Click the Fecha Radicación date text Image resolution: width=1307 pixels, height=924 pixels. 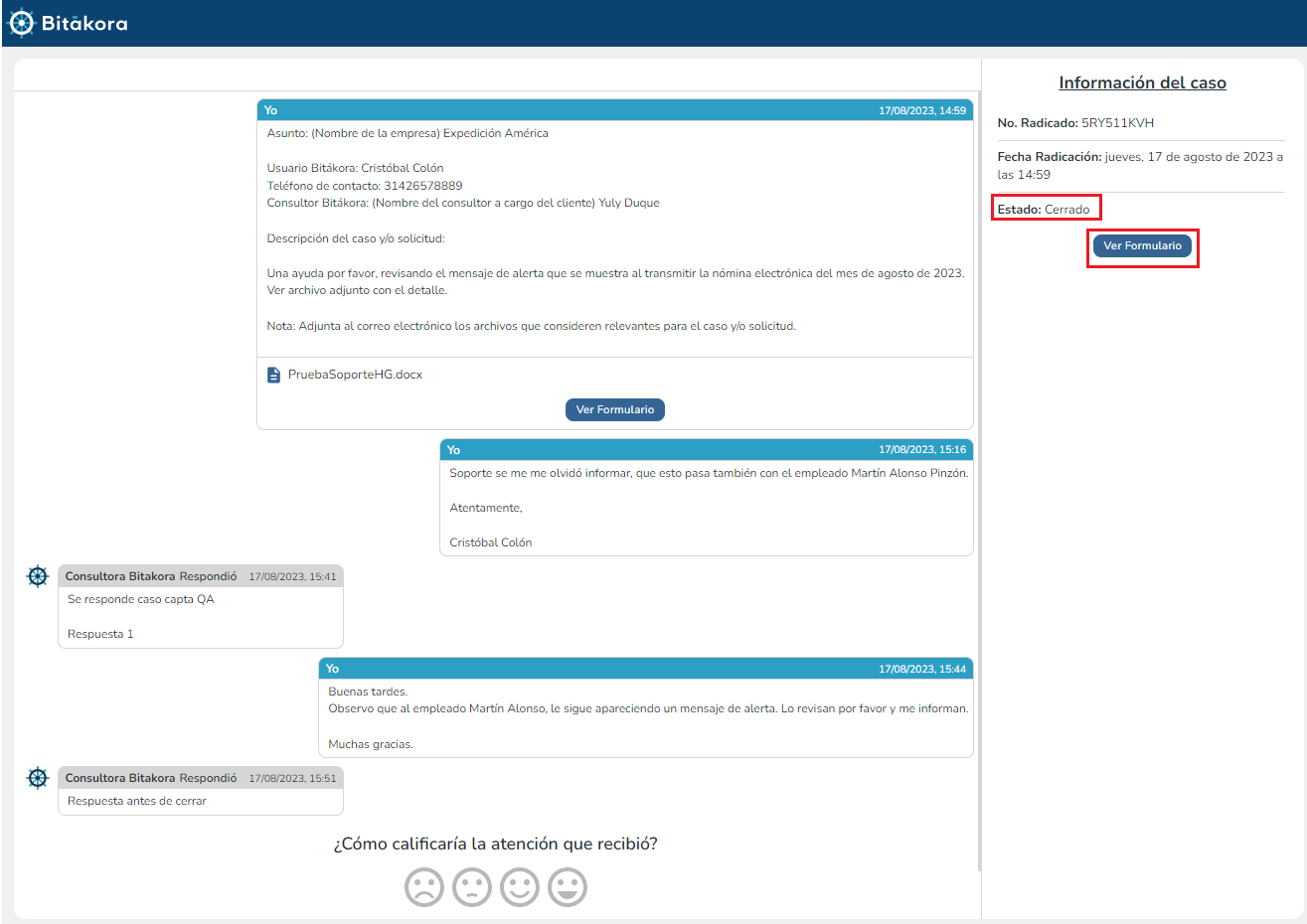pos(1141,166)
